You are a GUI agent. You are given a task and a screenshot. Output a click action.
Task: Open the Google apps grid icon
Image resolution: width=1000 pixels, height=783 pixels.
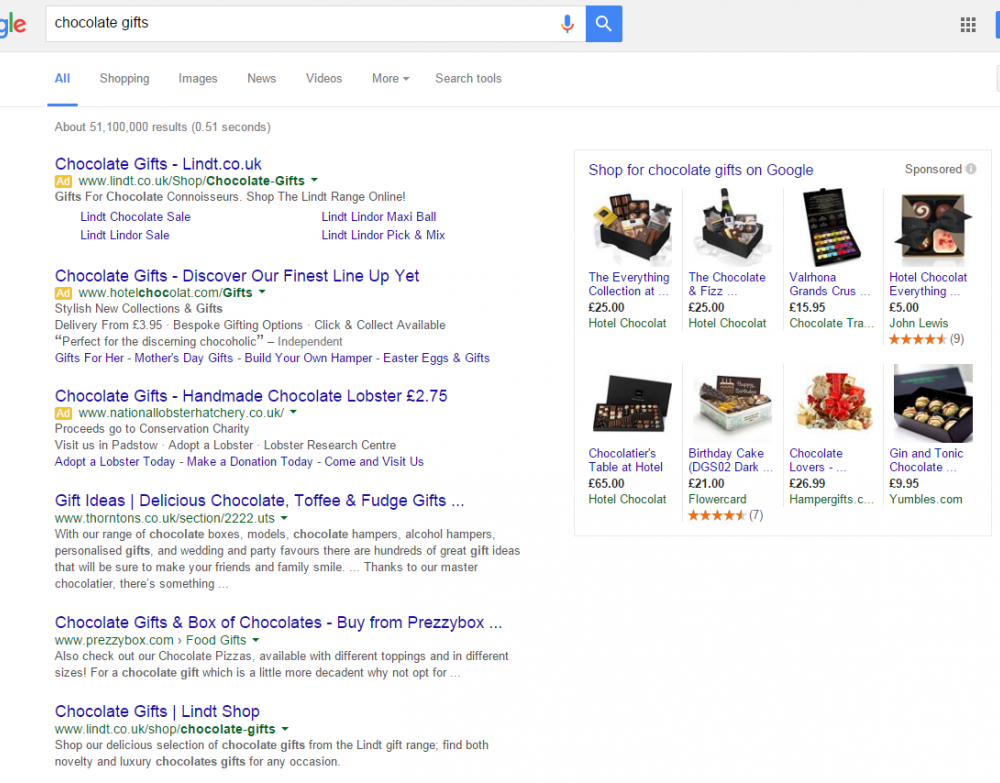click(967, 25)
